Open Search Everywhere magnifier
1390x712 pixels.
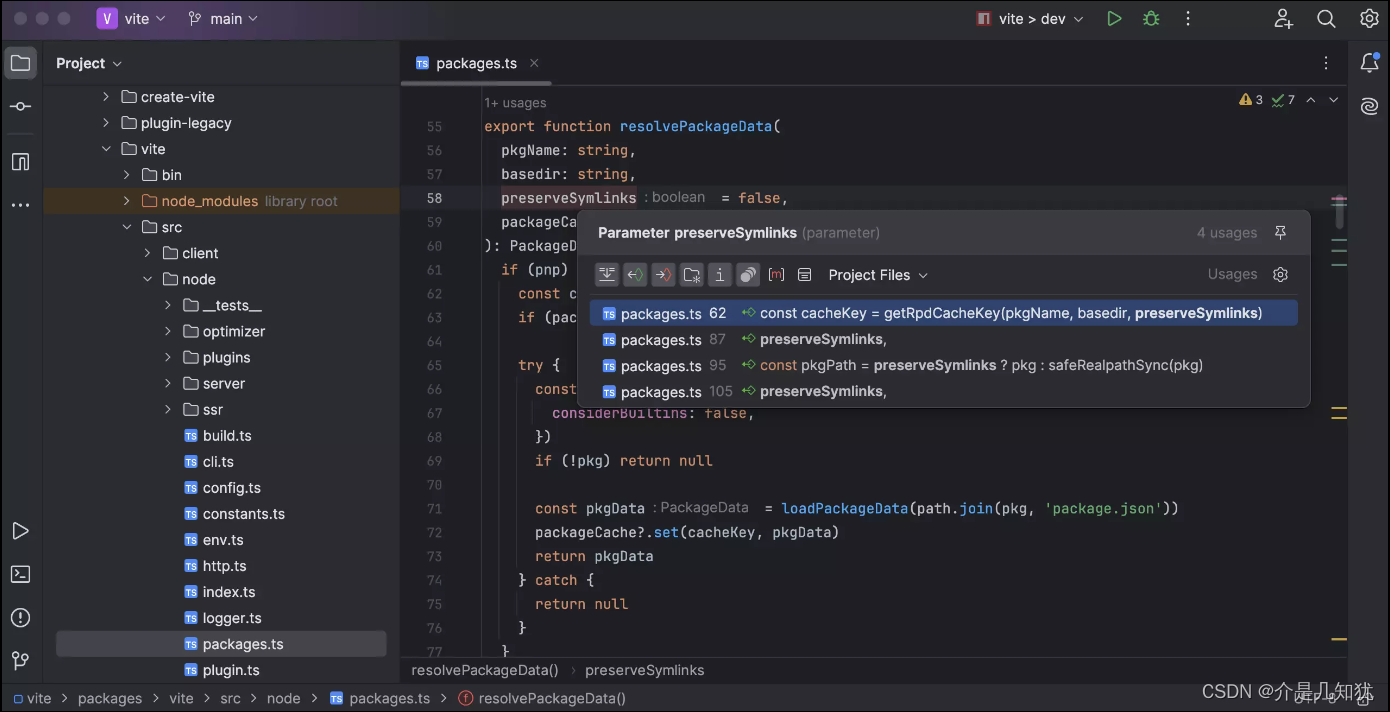click(x=1326, y=19)
